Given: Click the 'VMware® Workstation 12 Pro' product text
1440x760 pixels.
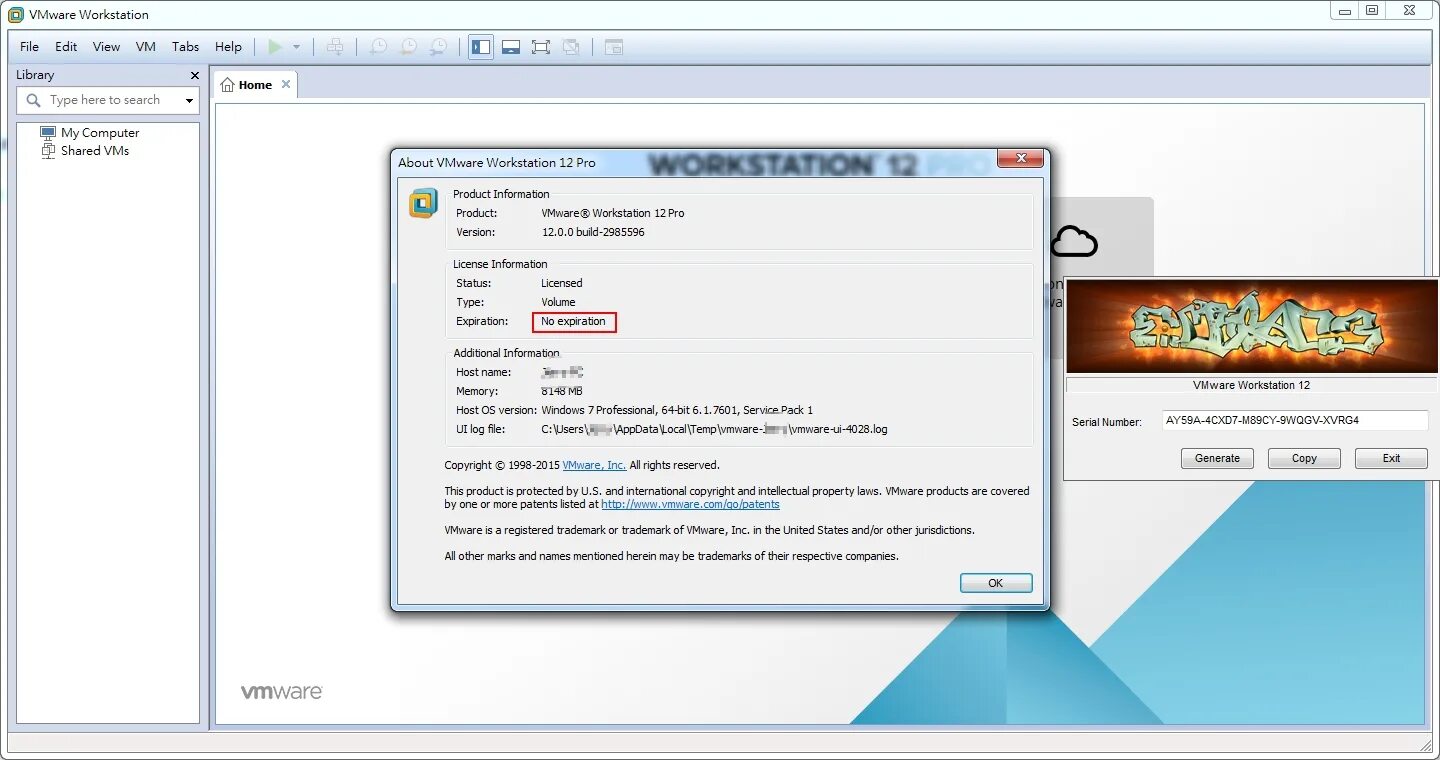Looking at the screenshot, I should click(x=613, y=213).
